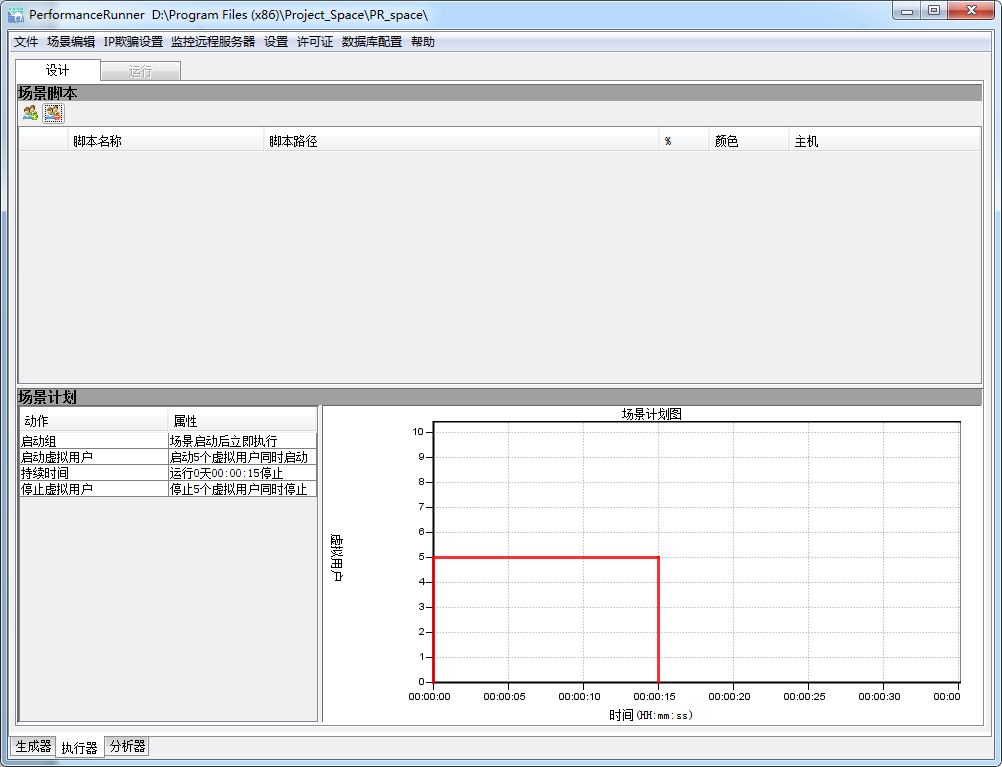The image size is (1002, 767).
Task: Switch to the 设计 tab
Action: coord(58,71)
